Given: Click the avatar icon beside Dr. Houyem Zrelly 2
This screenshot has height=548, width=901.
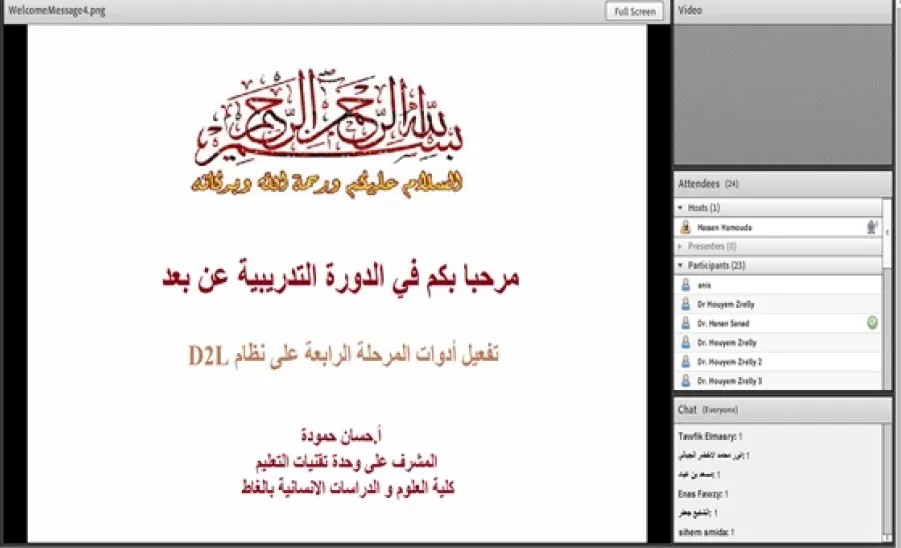Looking at the screenshot, I should click(686, 362).
